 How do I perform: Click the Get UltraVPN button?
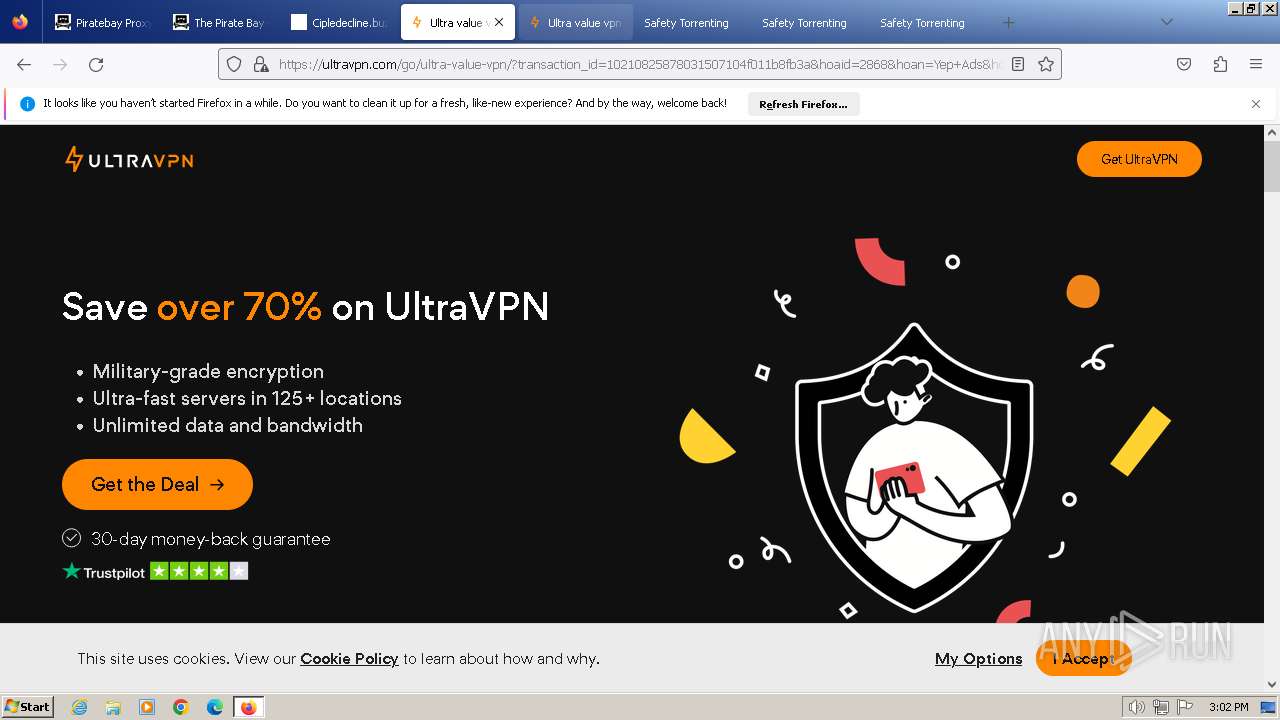[x=1139, y=159]
